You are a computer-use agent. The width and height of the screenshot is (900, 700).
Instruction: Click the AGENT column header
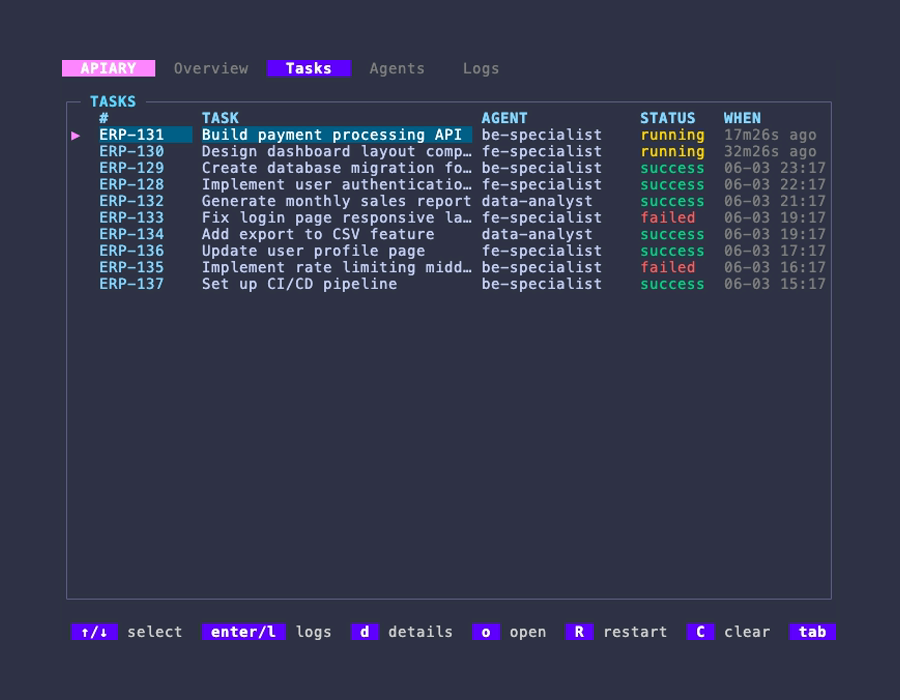pyautogui.click(x=505, y=118)
